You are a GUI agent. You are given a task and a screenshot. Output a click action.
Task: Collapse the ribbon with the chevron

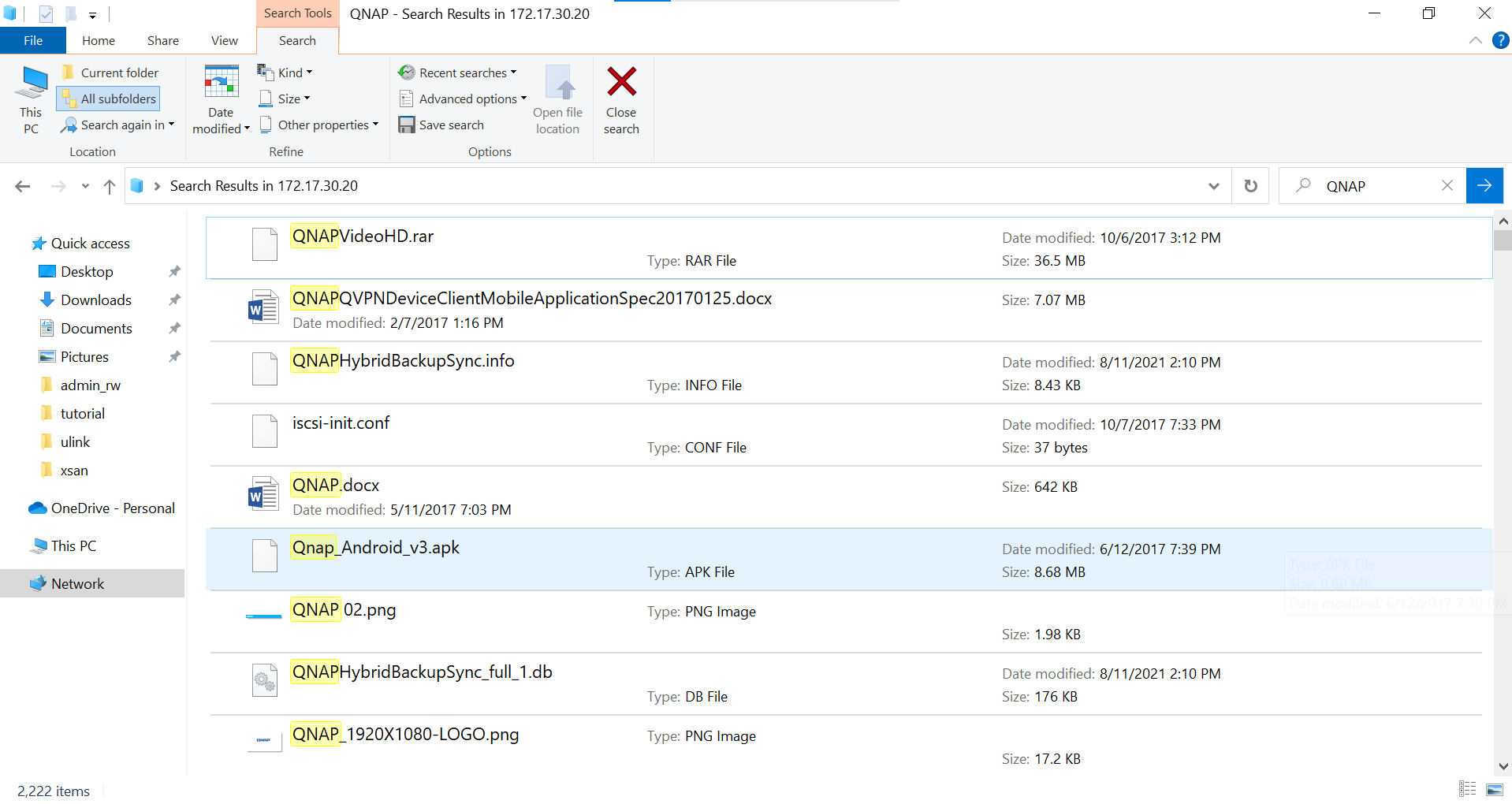pos(1476,40)
